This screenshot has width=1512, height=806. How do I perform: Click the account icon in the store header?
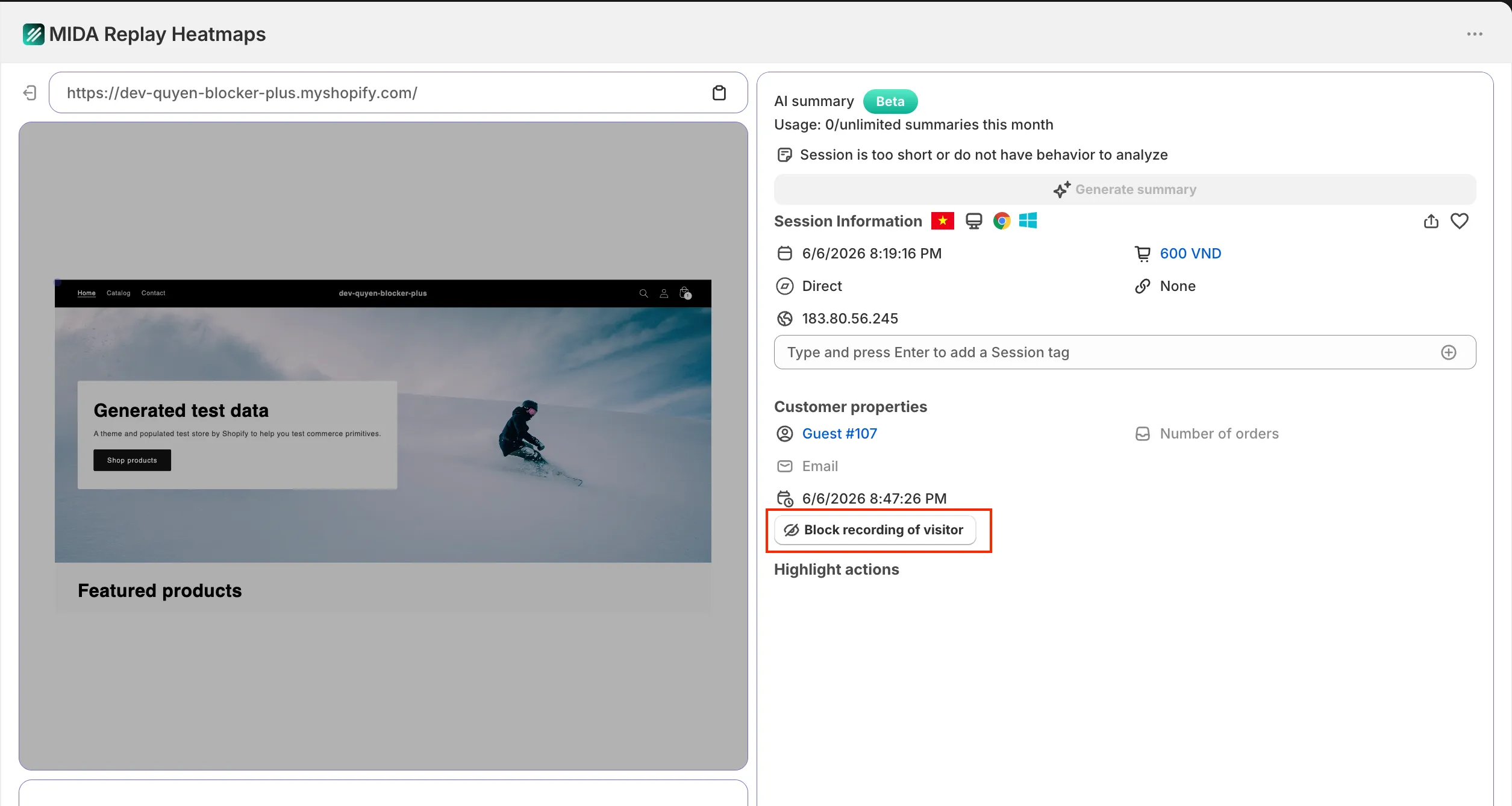click(664, 293)
